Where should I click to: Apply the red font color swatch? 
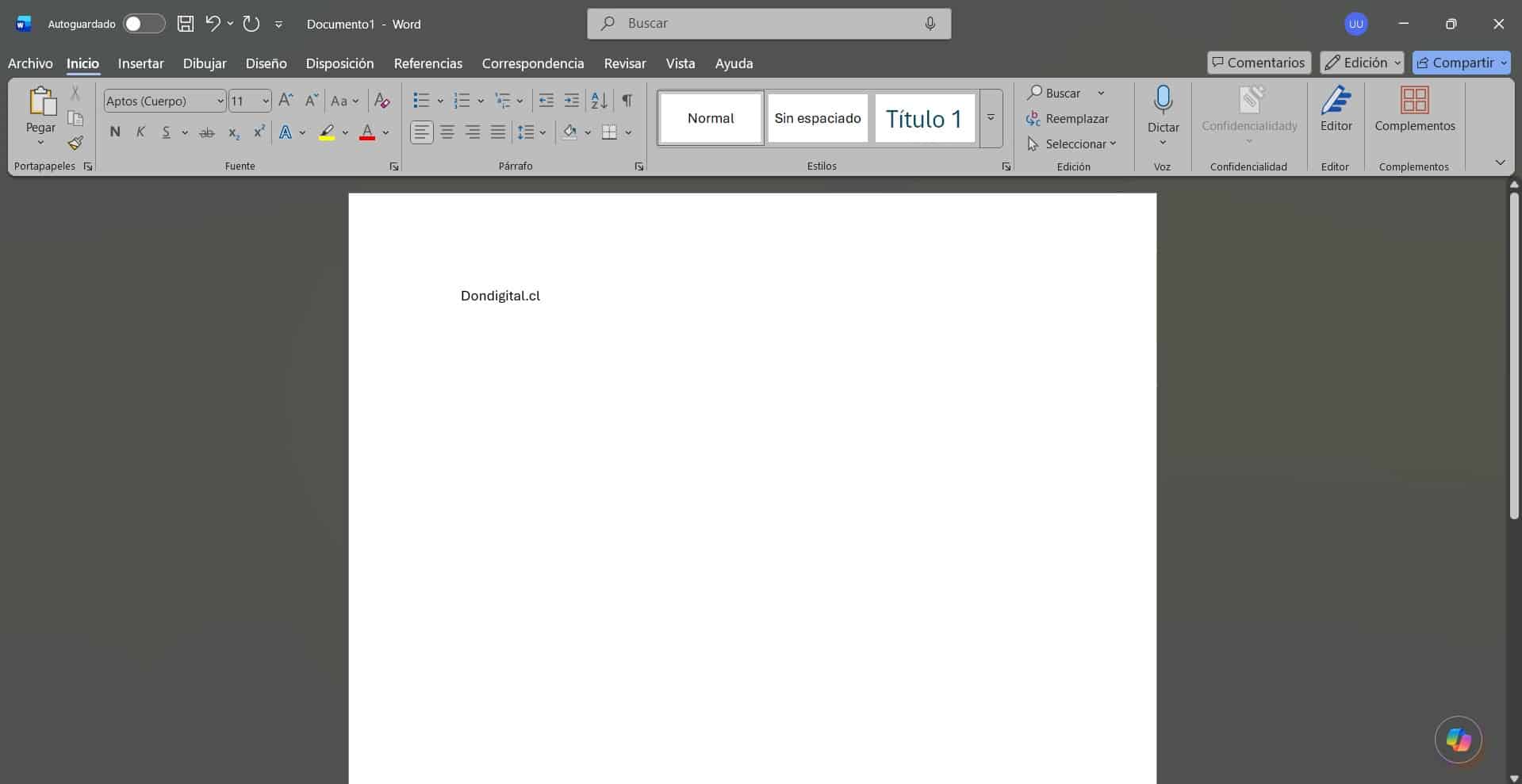[366, 132]
